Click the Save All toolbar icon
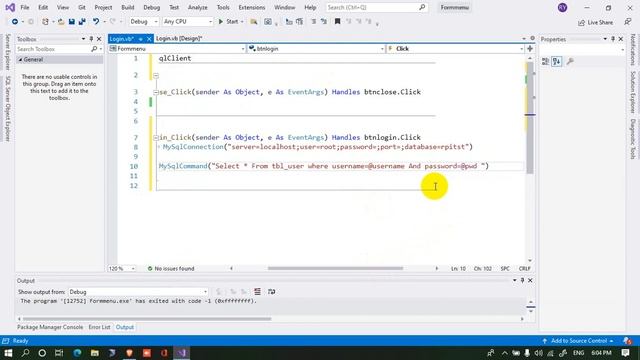The width and height of the screenshot is (640, 360). [82, 22]
